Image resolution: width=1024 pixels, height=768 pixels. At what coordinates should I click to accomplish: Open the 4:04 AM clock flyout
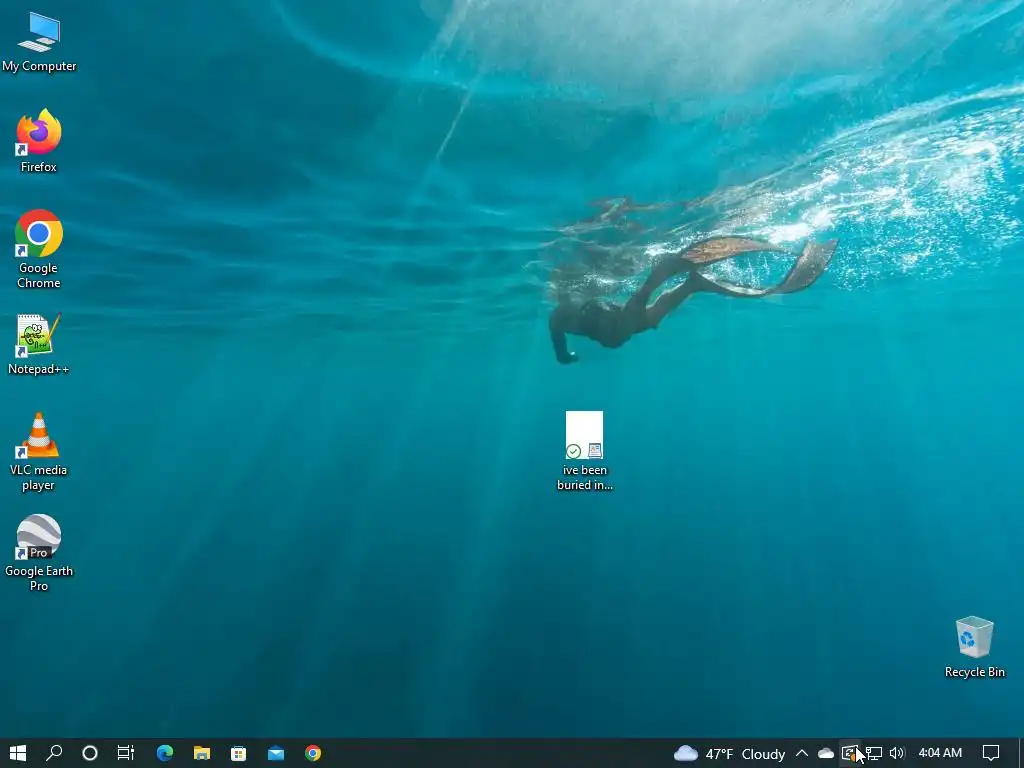click(x=940, y=753)
